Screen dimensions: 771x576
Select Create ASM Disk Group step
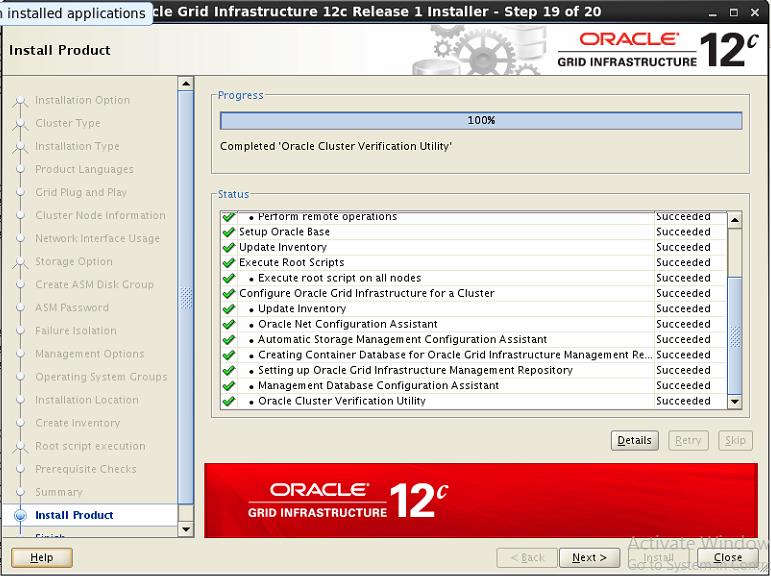click(94, 284)
